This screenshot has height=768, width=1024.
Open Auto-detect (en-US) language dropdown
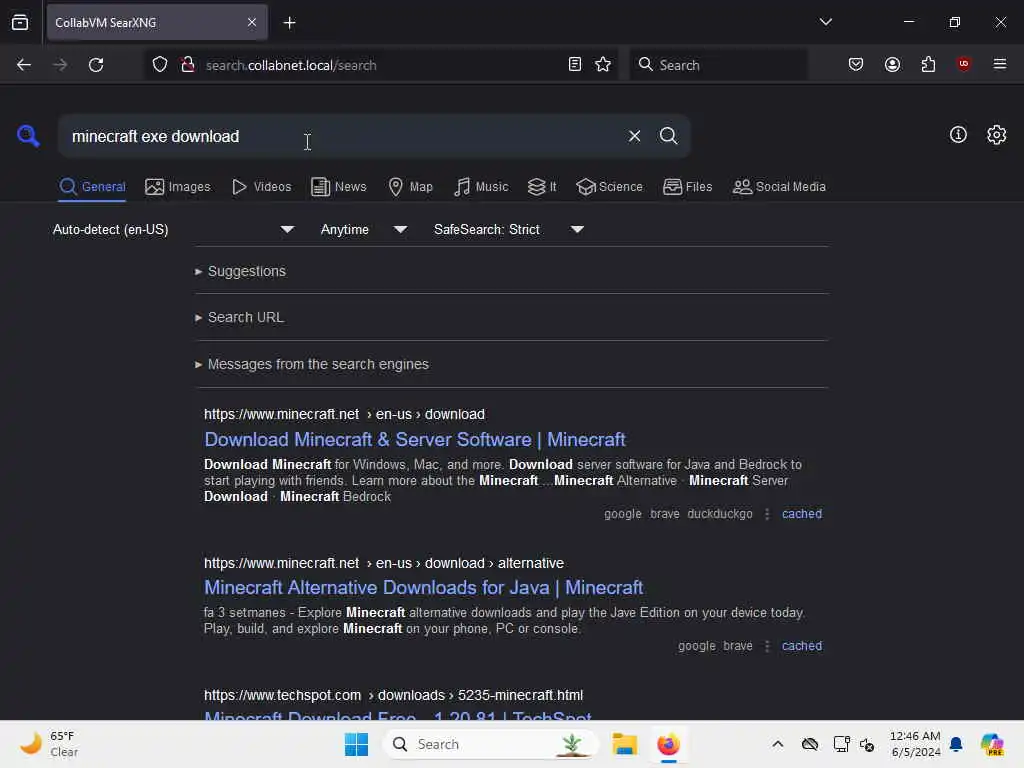[x=173, y=229]
